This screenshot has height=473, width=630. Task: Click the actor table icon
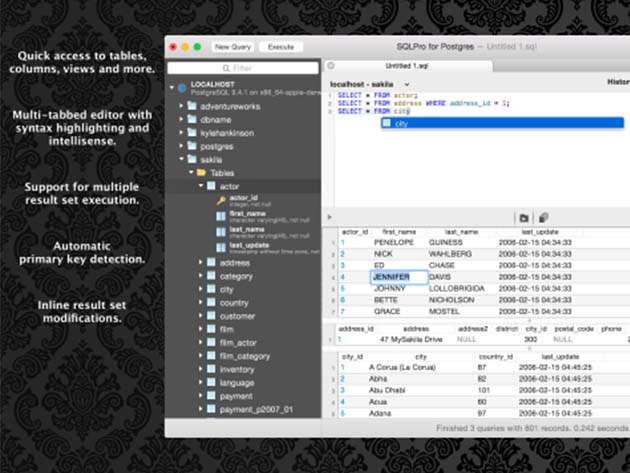tap(211, 186)
